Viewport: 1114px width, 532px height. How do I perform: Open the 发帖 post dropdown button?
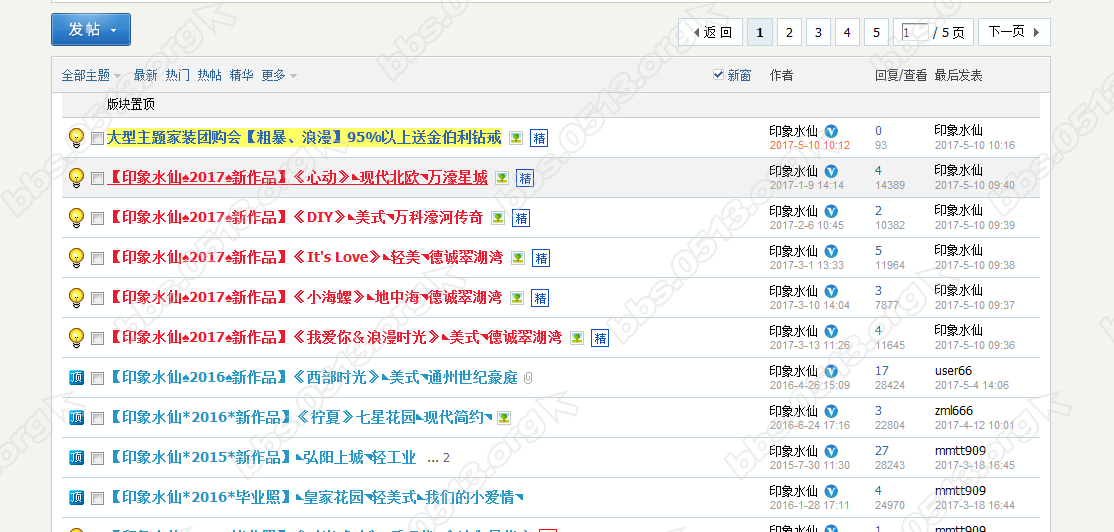(x=91, y=29)
